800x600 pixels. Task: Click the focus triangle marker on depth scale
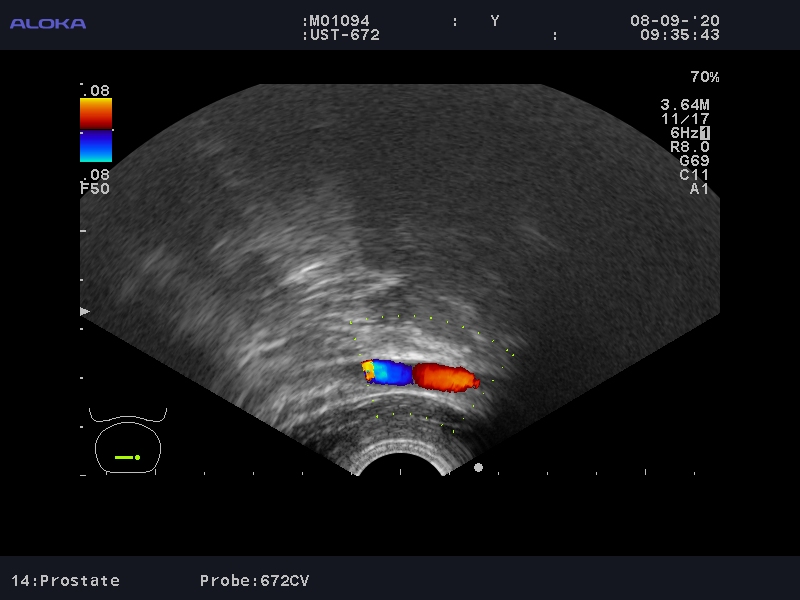[x=85, y=312]
